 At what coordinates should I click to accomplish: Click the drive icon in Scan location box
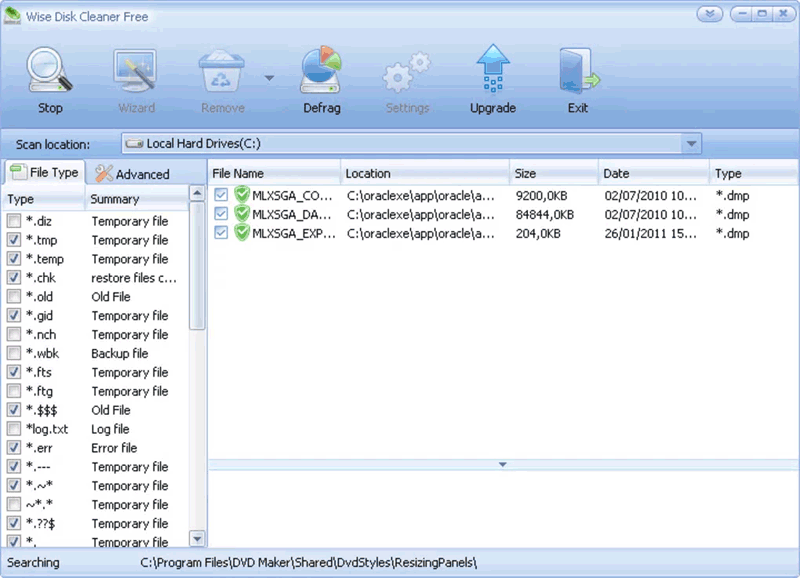click(134, 143)
